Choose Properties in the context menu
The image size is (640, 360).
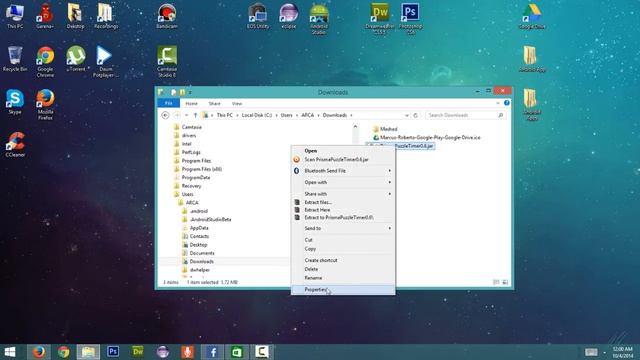[x=343, y=289]
